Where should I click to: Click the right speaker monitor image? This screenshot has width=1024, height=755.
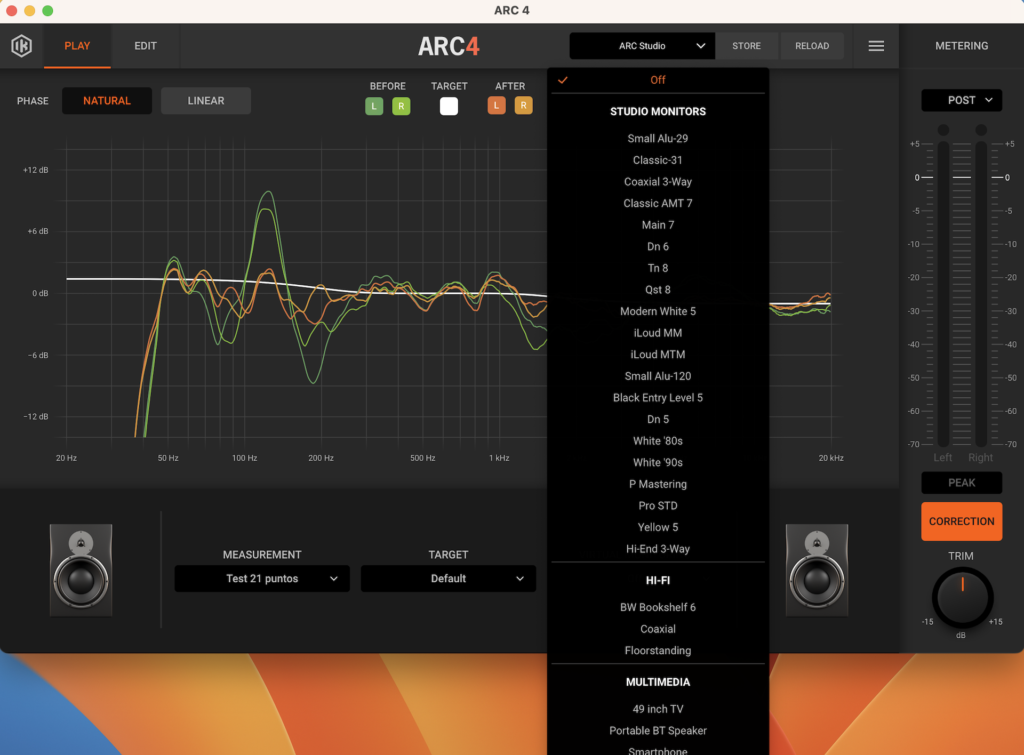816,569
